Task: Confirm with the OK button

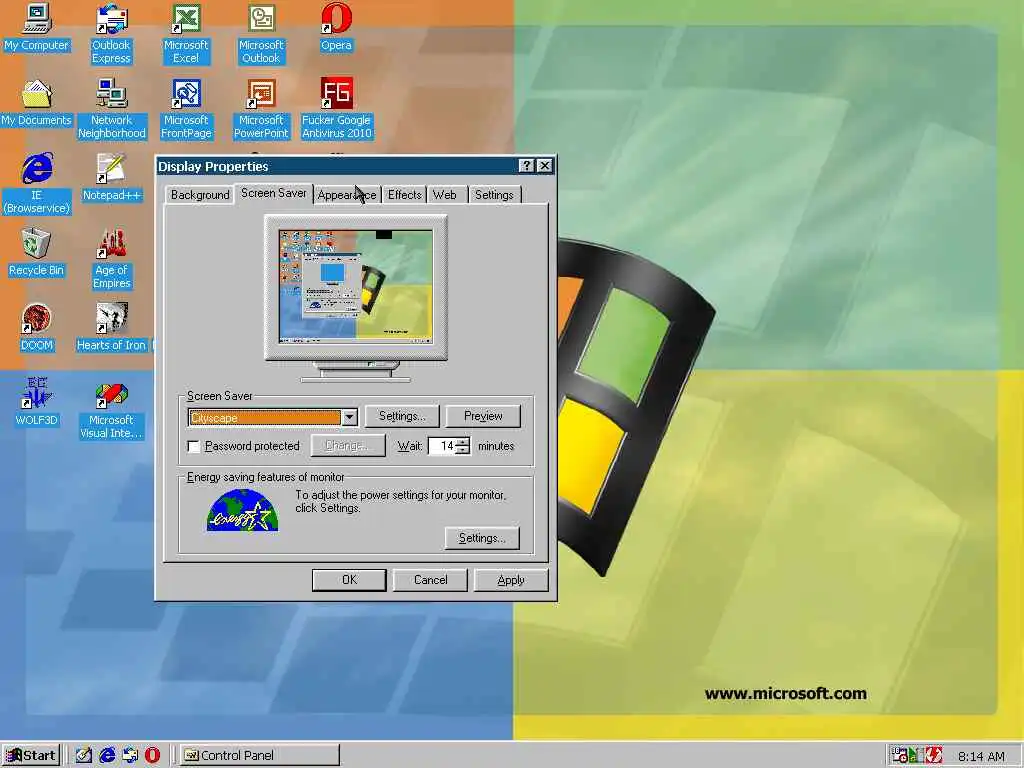Action: pyautogui.click(x=349, y=580)
